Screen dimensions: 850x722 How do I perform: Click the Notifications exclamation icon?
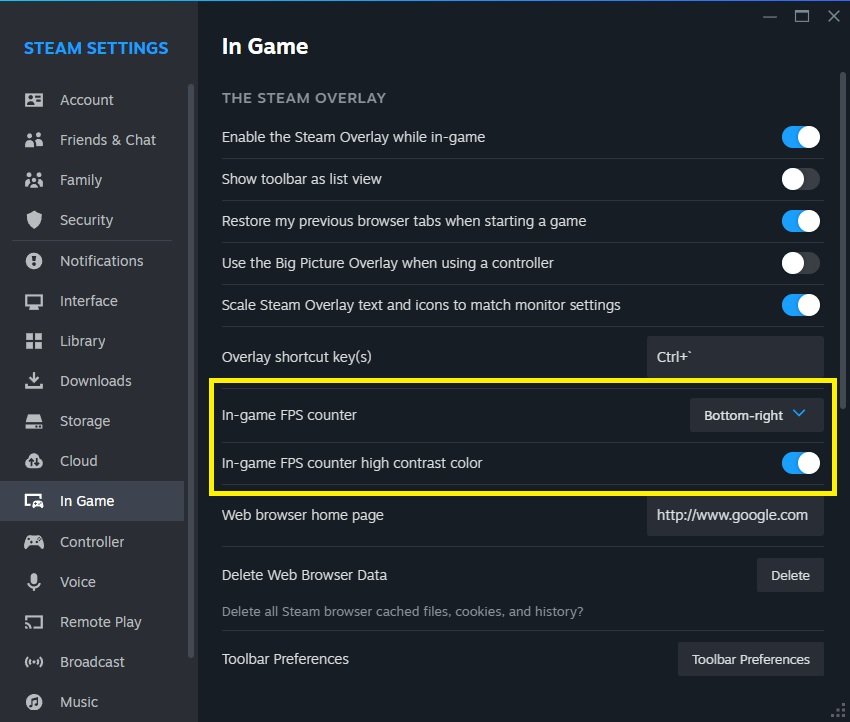pyautogui.click(x=34, y=261)
